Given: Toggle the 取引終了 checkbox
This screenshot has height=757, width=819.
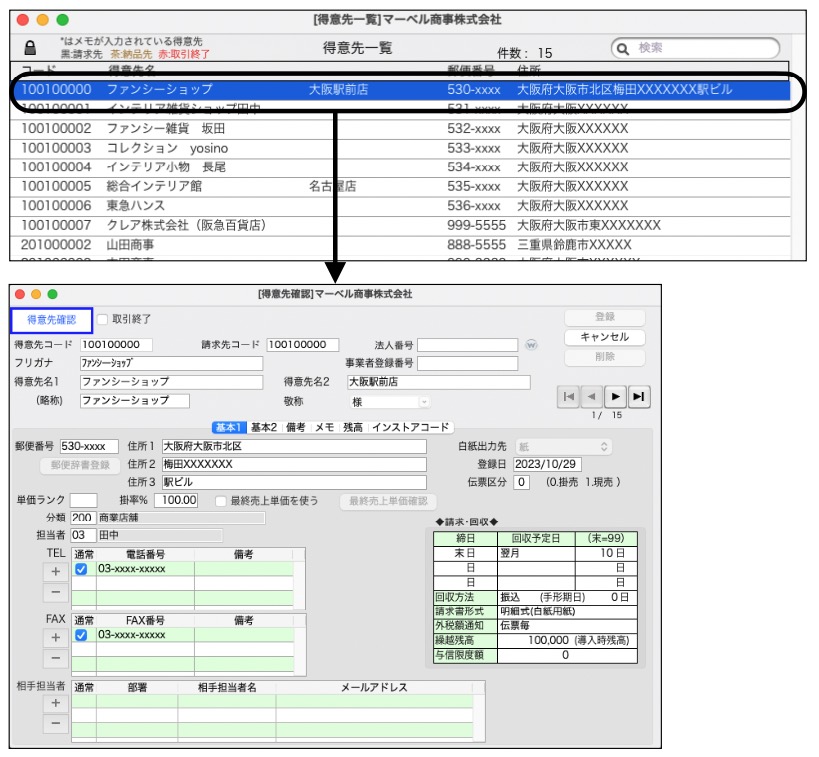Looking at the screenshot, I should [x=103, y=319].
